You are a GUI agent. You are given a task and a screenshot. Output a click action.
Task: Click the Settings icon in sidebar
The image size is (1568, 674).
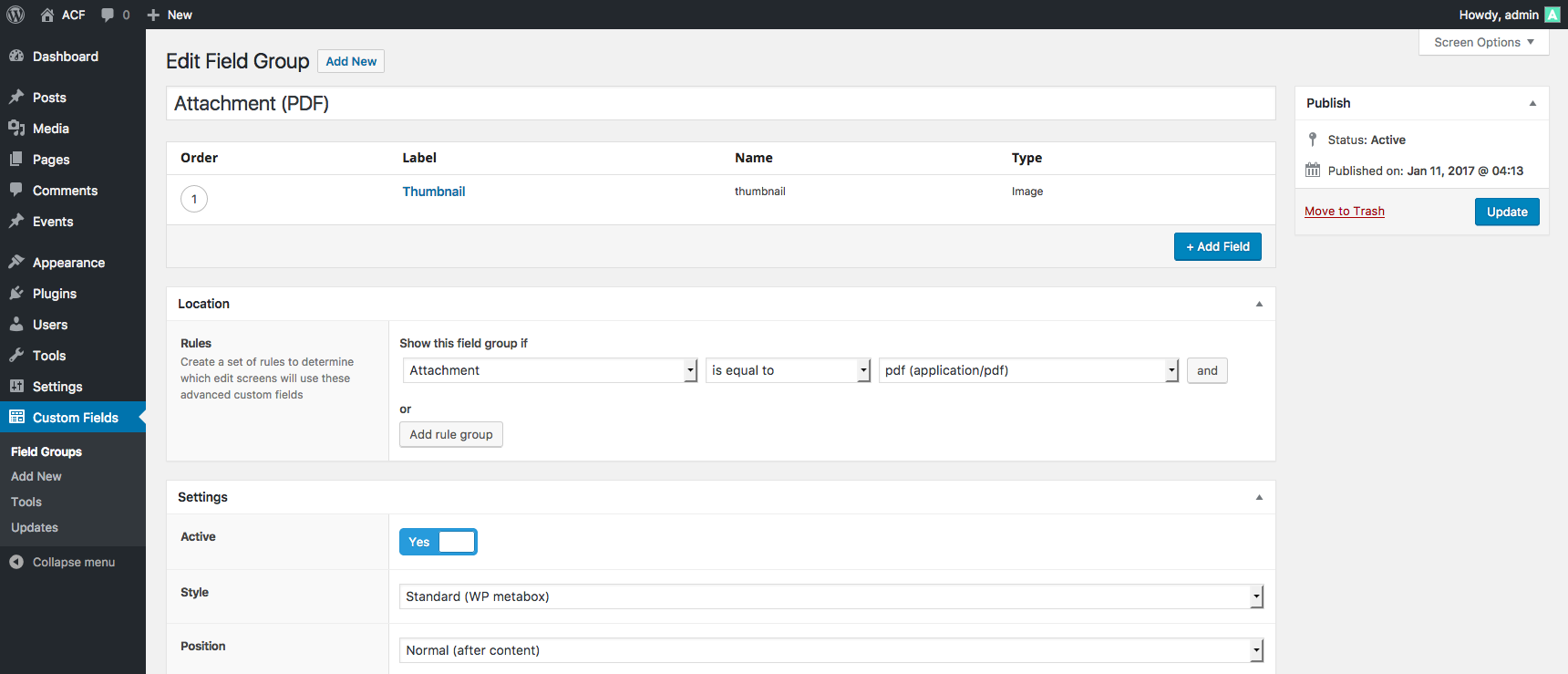16,387
